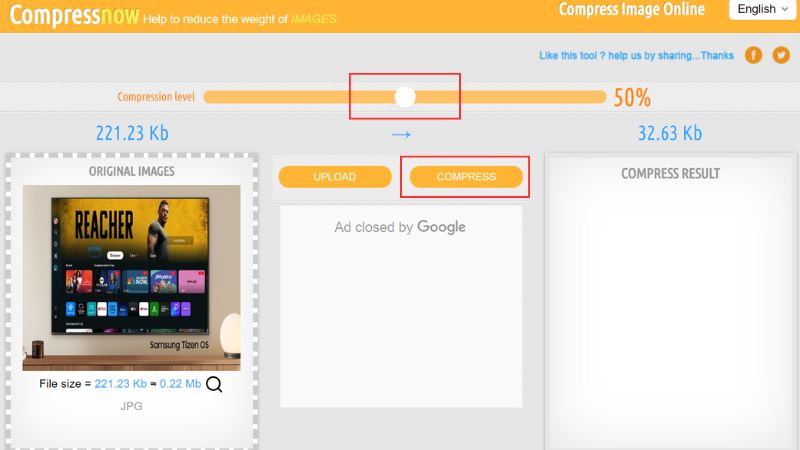The width and height of the screenshot is (800, 450).
Task: Click the 221.23 Kb file size link below the image
Action: pos(120,384)
